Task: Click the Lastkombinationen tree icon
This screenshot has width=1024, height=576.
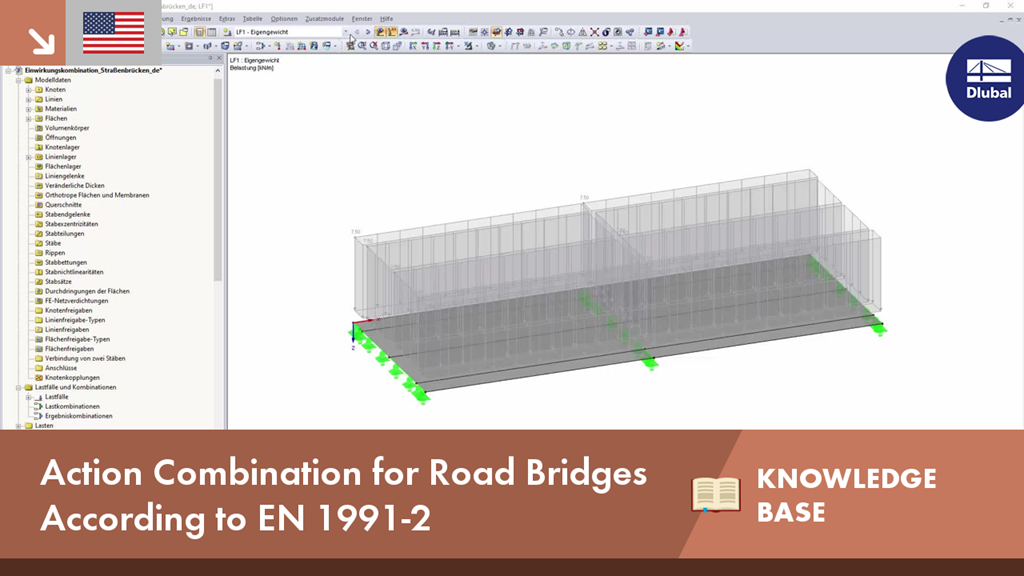Action: point(39,406)
